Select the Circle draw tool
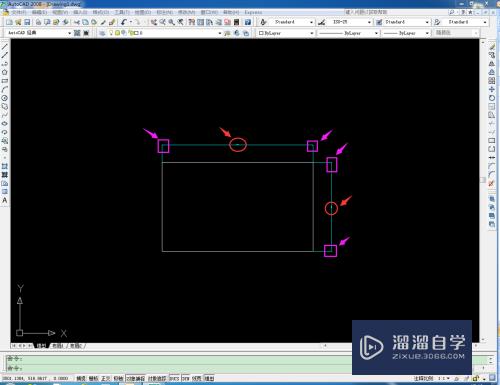This screenshot has width=500, height=385. point(5,98)
